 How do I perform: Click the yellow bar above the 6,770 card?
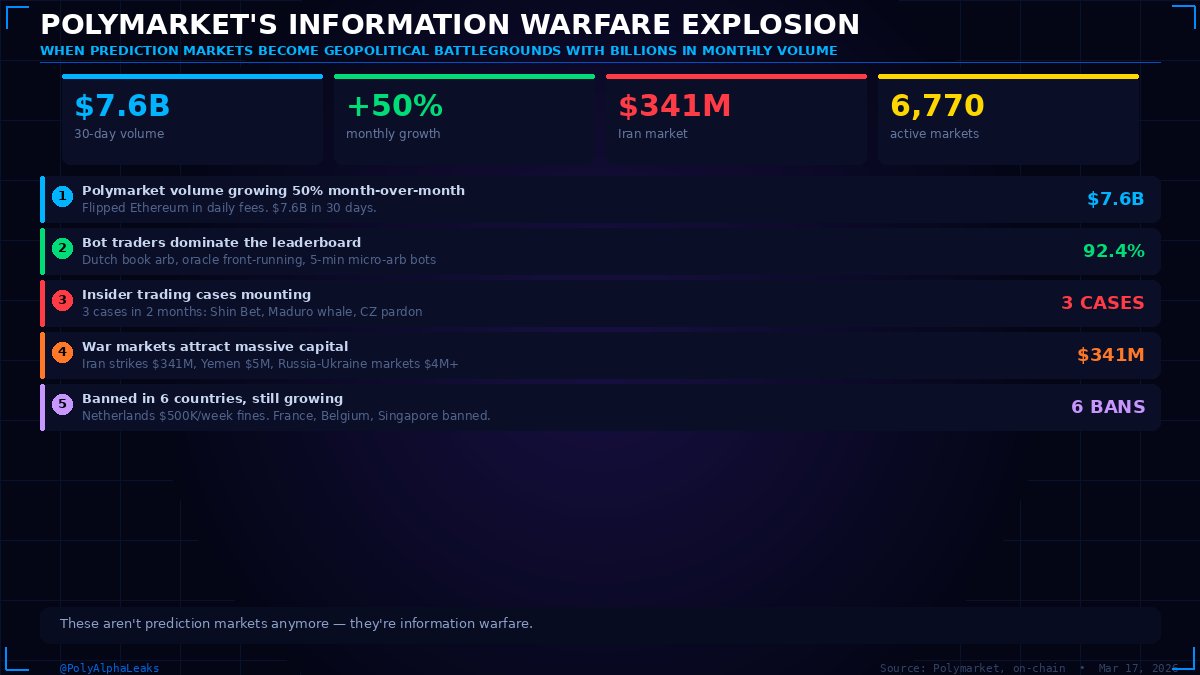(x=1008, y=75)
